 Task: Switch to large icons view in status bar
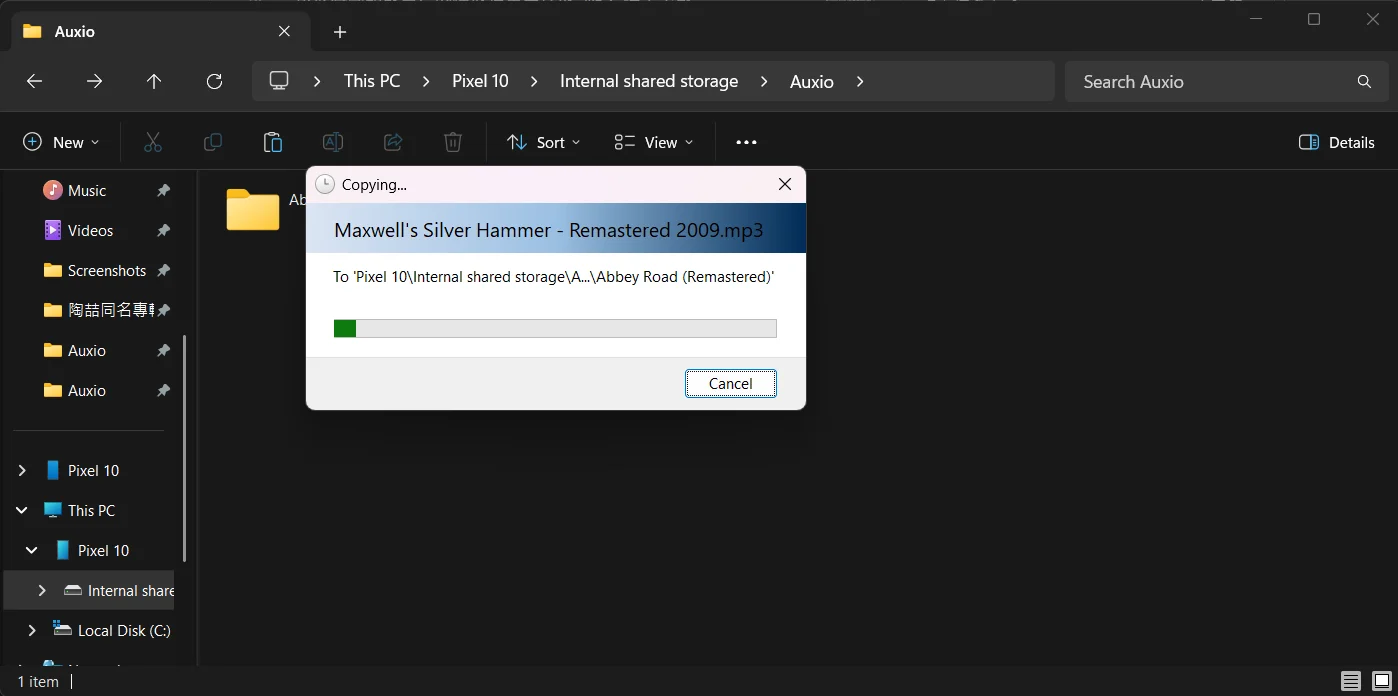tap(1381, 682)
